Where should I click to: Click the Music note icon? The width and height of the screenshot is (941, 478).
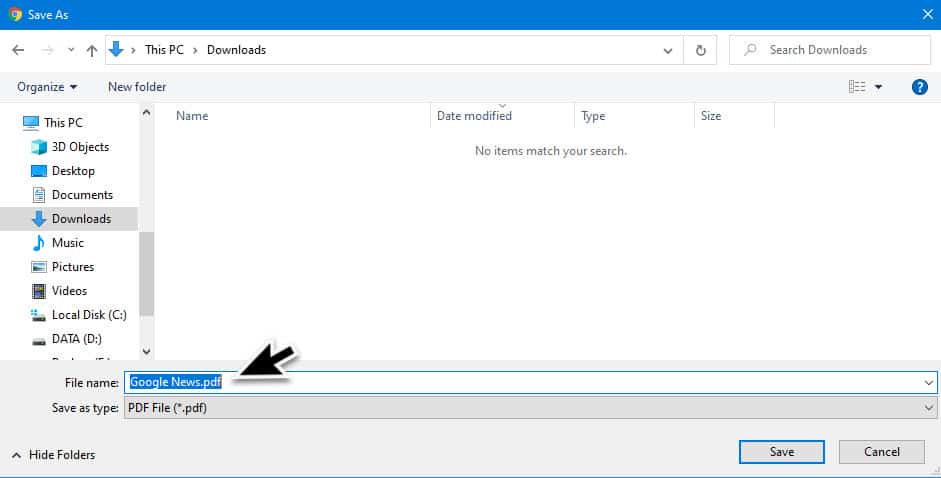39,243
